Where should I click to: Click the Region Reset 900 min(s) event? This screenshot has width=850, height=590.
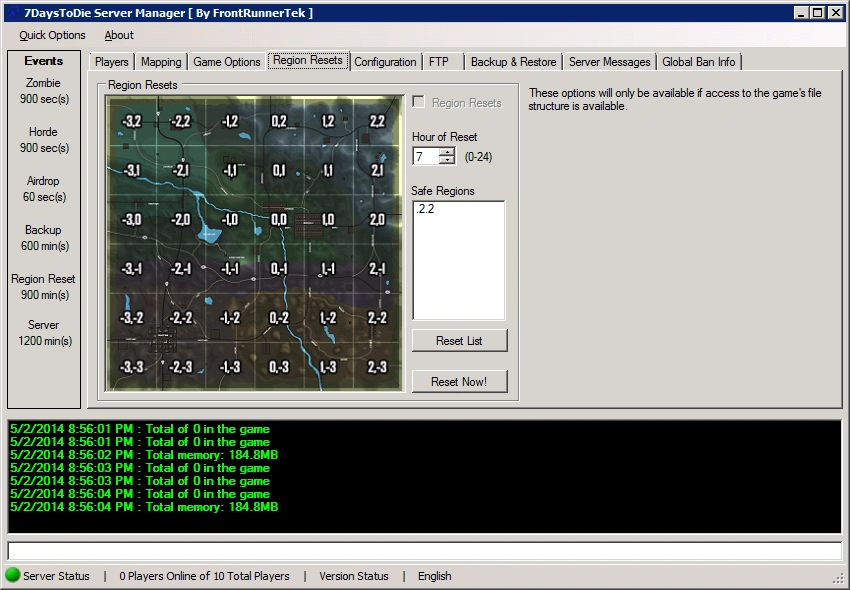pos(44,287)
